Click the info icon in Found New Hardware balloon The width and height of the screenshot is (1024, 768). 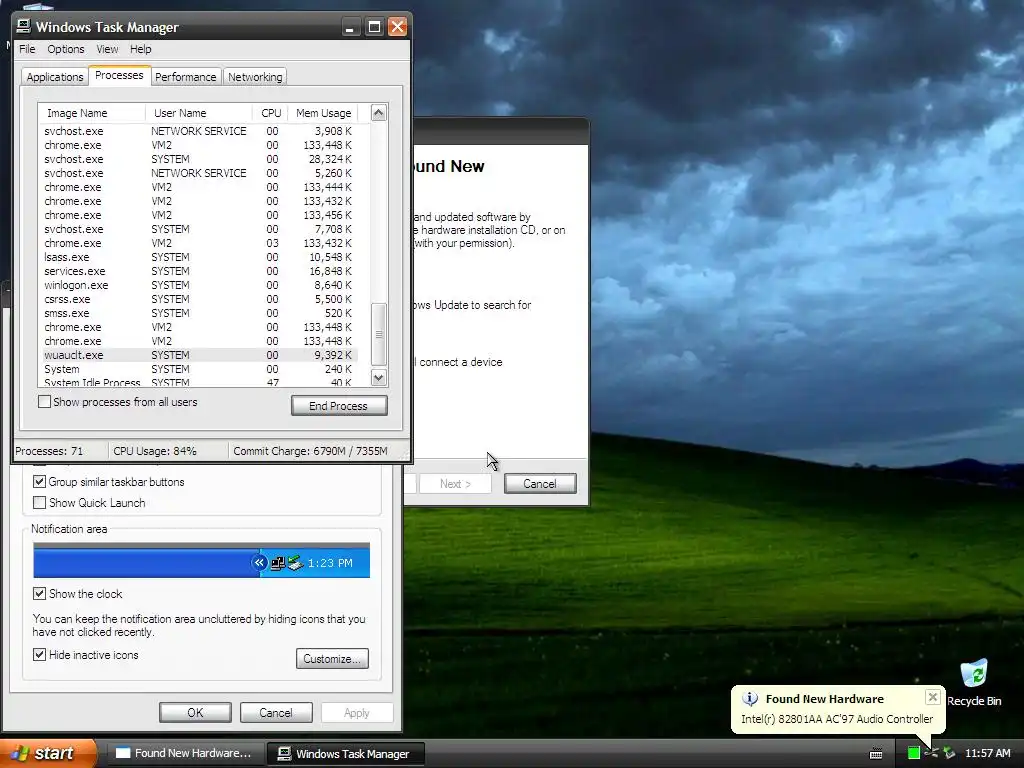pos(750,699)
